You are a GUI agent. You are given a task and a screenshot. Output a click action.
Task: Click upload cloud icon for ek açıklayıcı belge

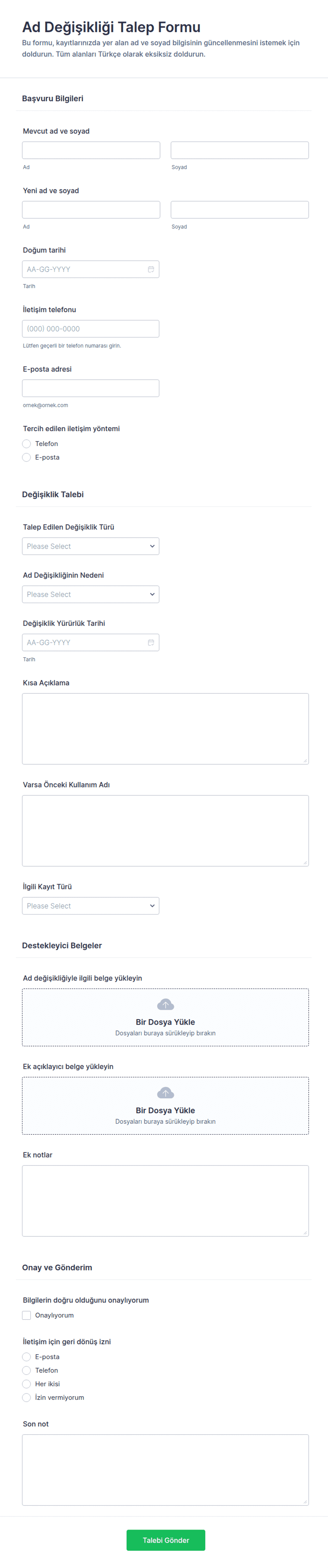[x=165, y=1093]
